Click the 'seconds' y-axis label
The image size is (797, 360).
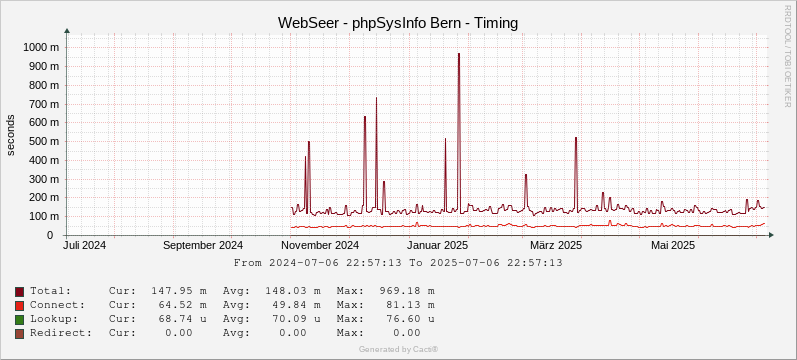coord(11,135)
